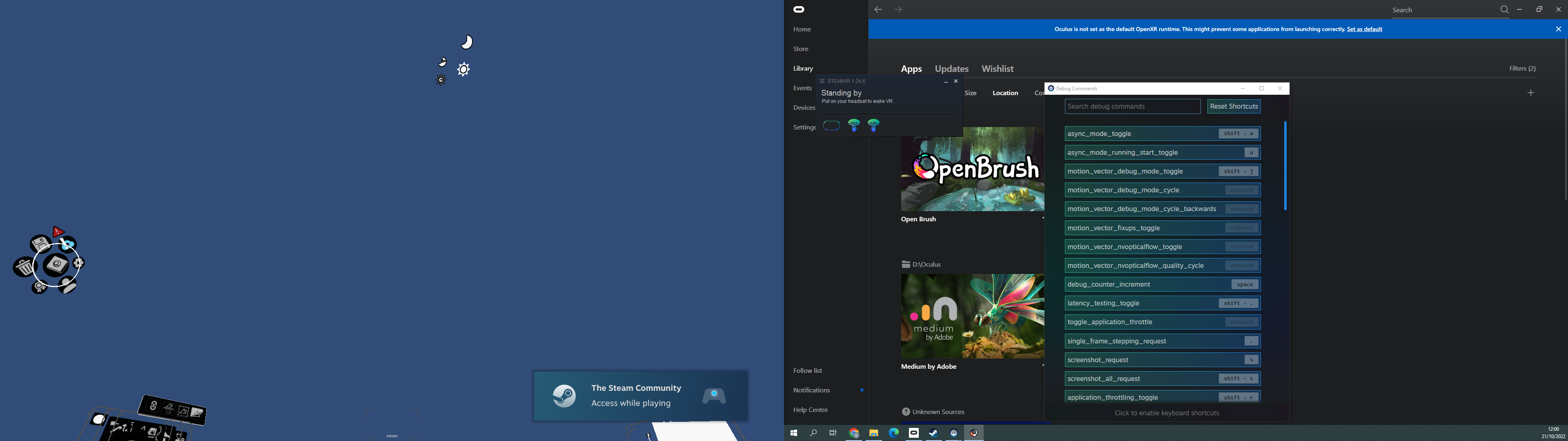The image size is (1568, 441).
Task: Click the Debug Commands vertical scrollbar
Action: (1285, 166)
